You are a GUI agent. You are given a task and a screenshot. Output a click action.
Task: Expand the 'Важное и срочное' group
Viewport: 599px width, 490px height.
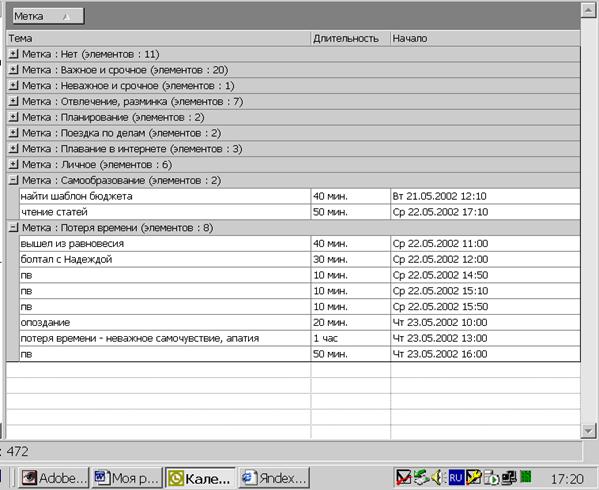coord(13,70)
